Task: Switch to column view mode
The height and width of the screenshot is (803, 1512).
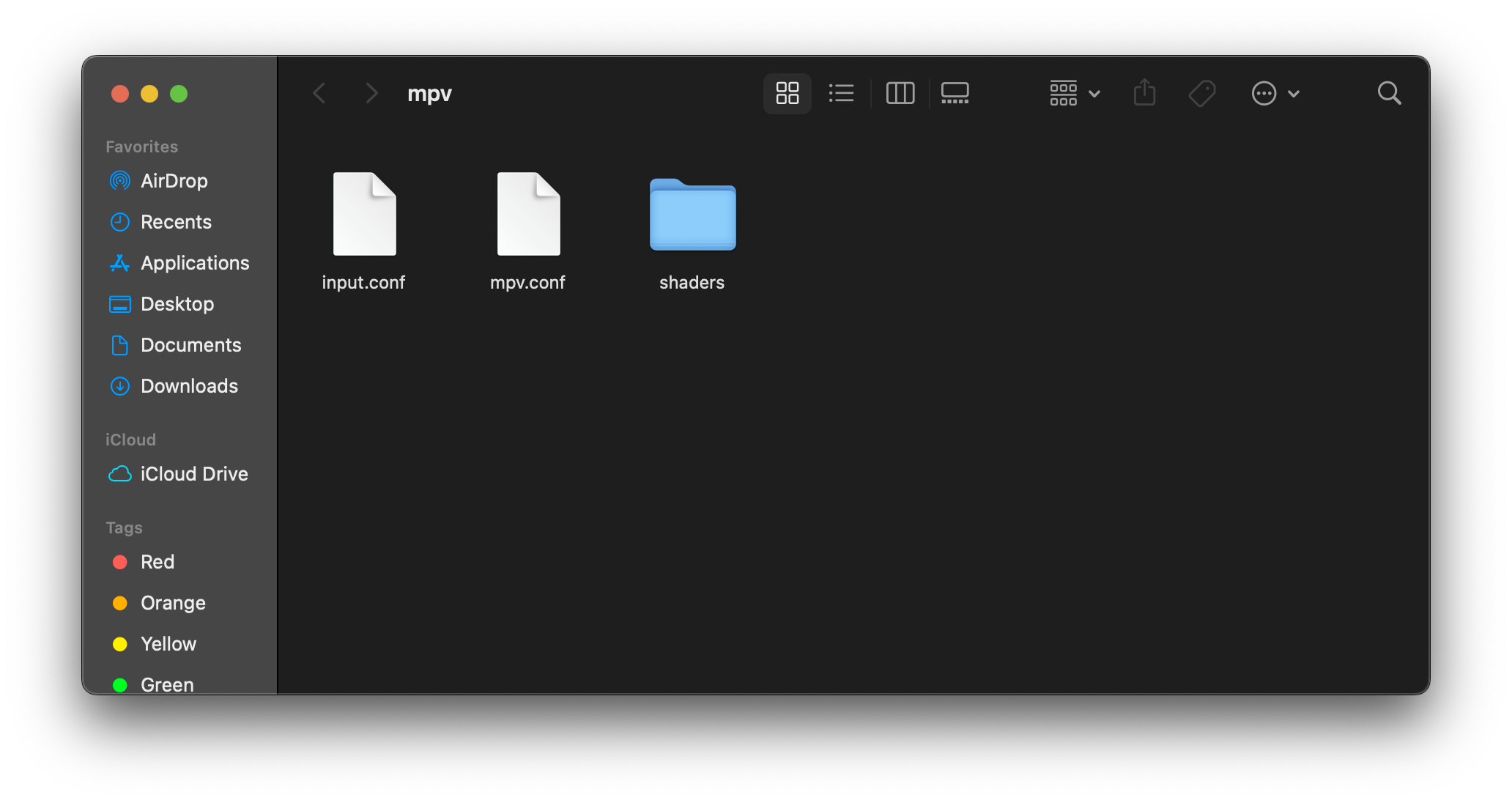Action: [900, 93]
